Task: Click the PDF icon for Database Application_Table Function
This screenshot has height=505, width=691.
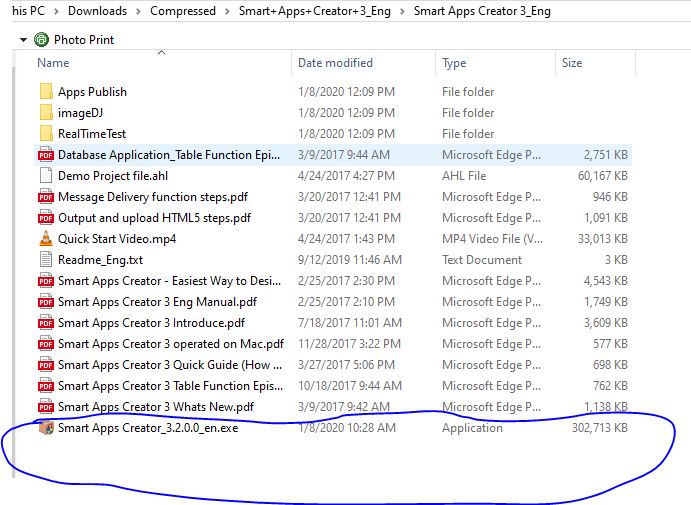Action: click(x=46, y=155)
